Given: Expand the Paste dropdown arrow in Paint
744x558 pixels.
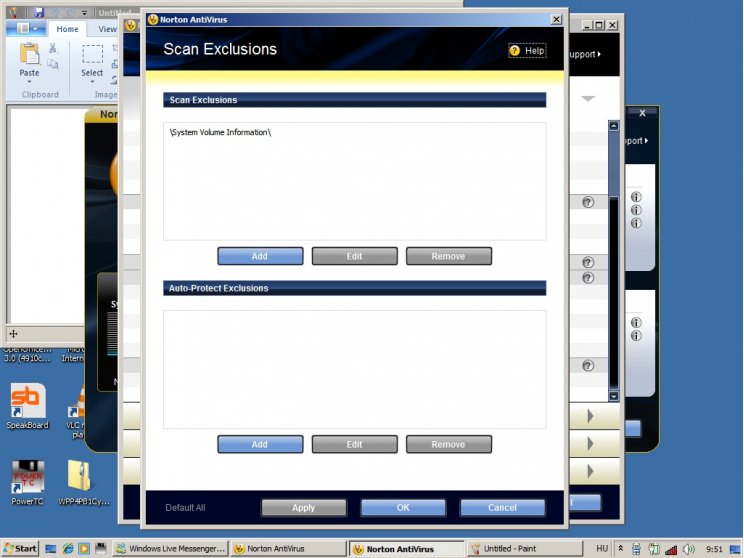Looking at the screenshot, I should pyautogui.click(x=29, y=81).
